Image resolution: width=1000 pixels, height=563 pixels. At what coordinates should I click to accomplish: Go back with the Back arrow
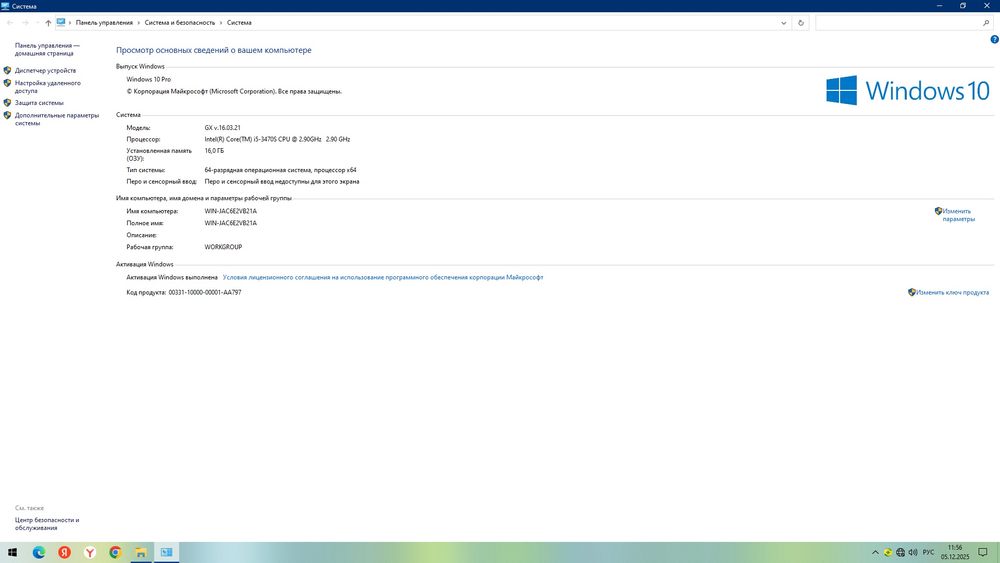(10, 22)
